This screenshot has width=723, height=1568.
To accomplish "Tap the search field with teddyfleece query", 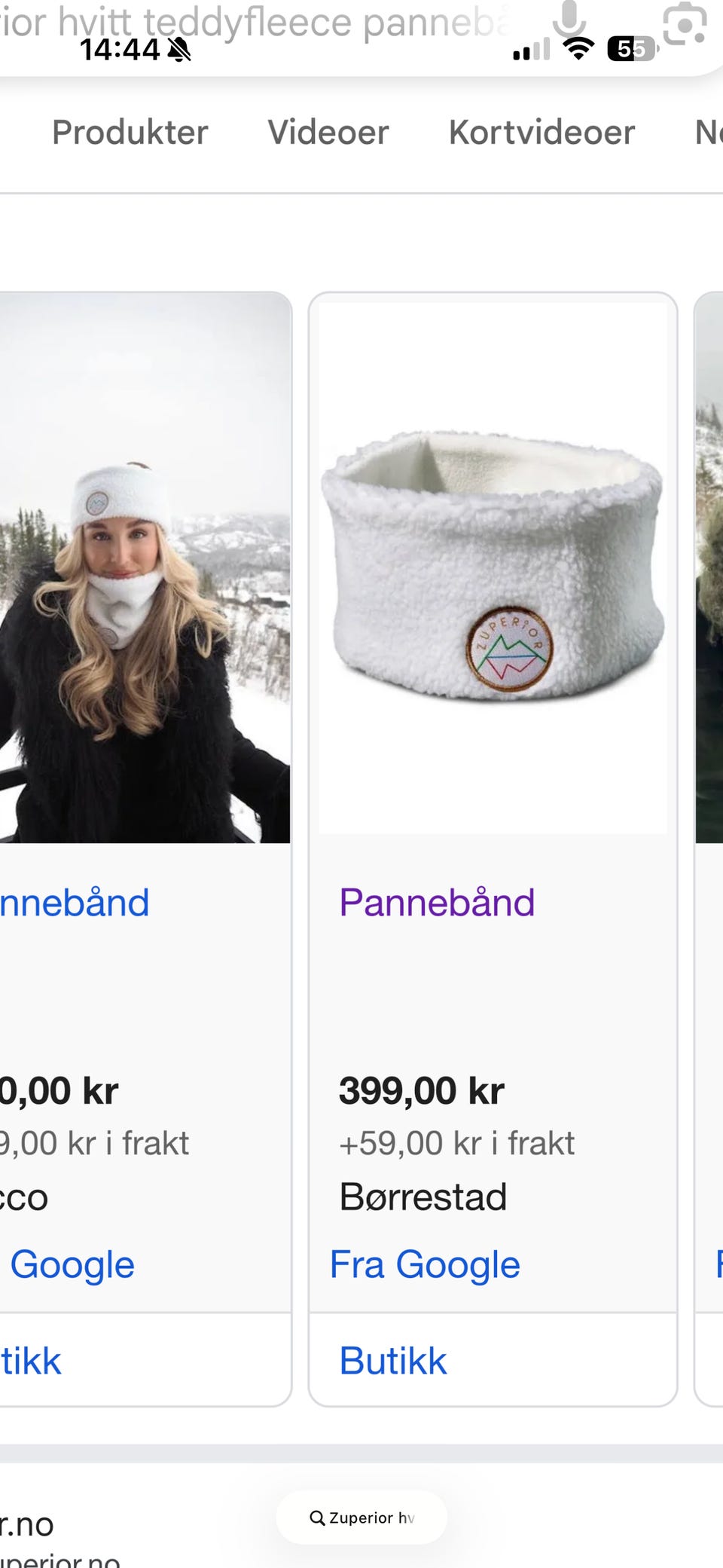I will tap(256, 23).
